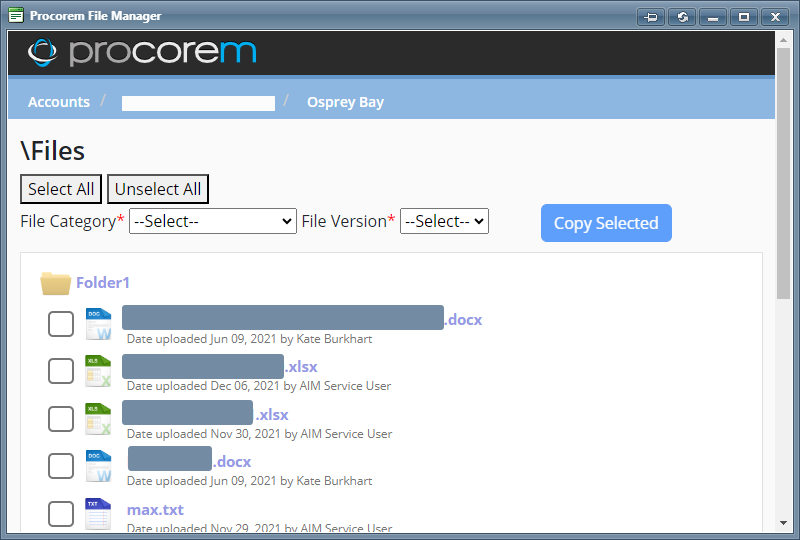Open the xlsx file link uploaded Nov 30, 2021
Viewport: 800px width, 540px height.
pyautogui.click(x=205, y=414)
